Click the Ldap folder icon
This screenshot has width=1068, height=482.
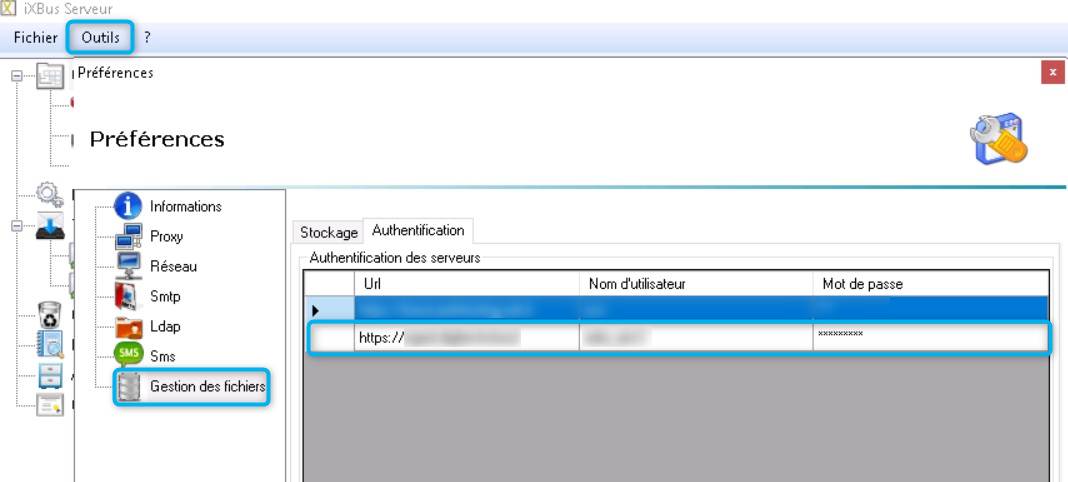[x=128, y=327]
